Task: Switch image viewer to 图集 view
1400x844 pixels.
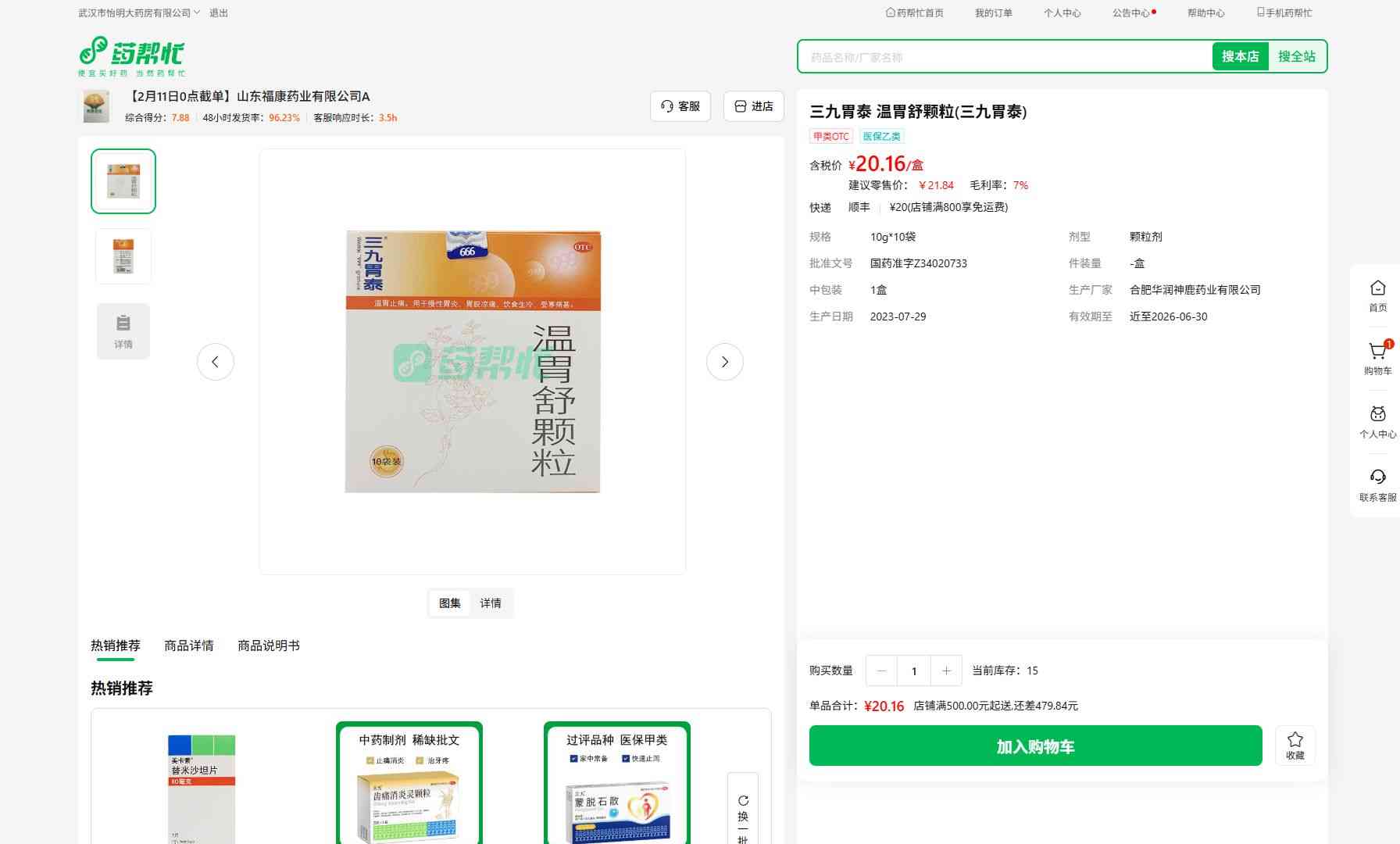Action: [449, 603]
